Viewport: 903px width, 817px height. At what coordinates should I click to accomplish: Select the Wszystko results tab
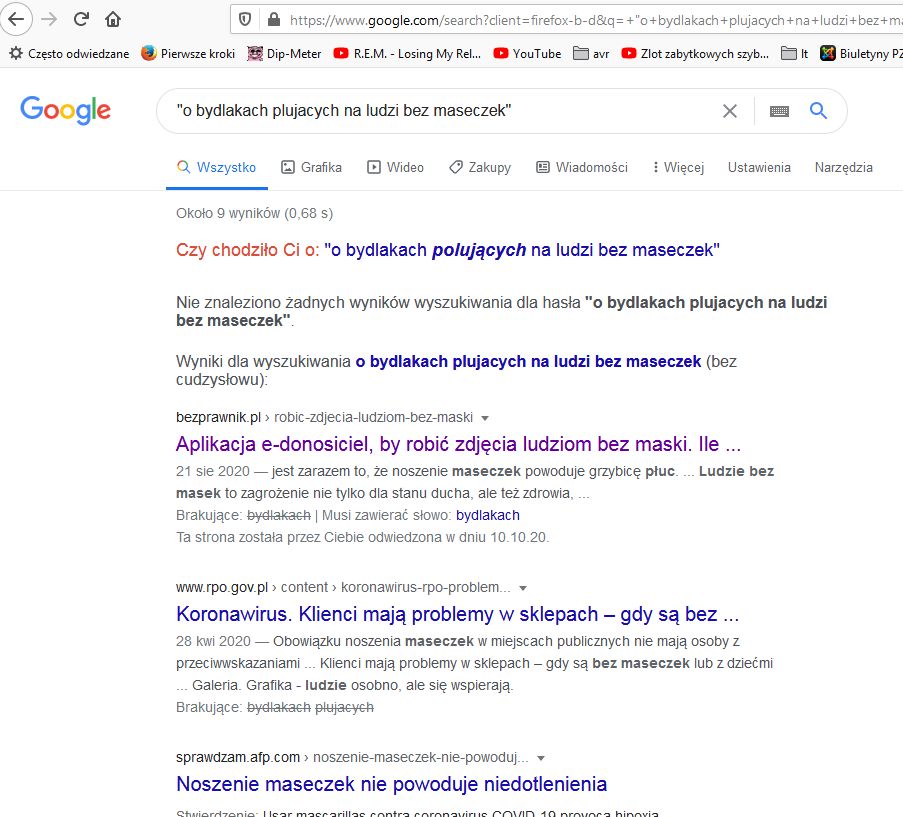217,168
